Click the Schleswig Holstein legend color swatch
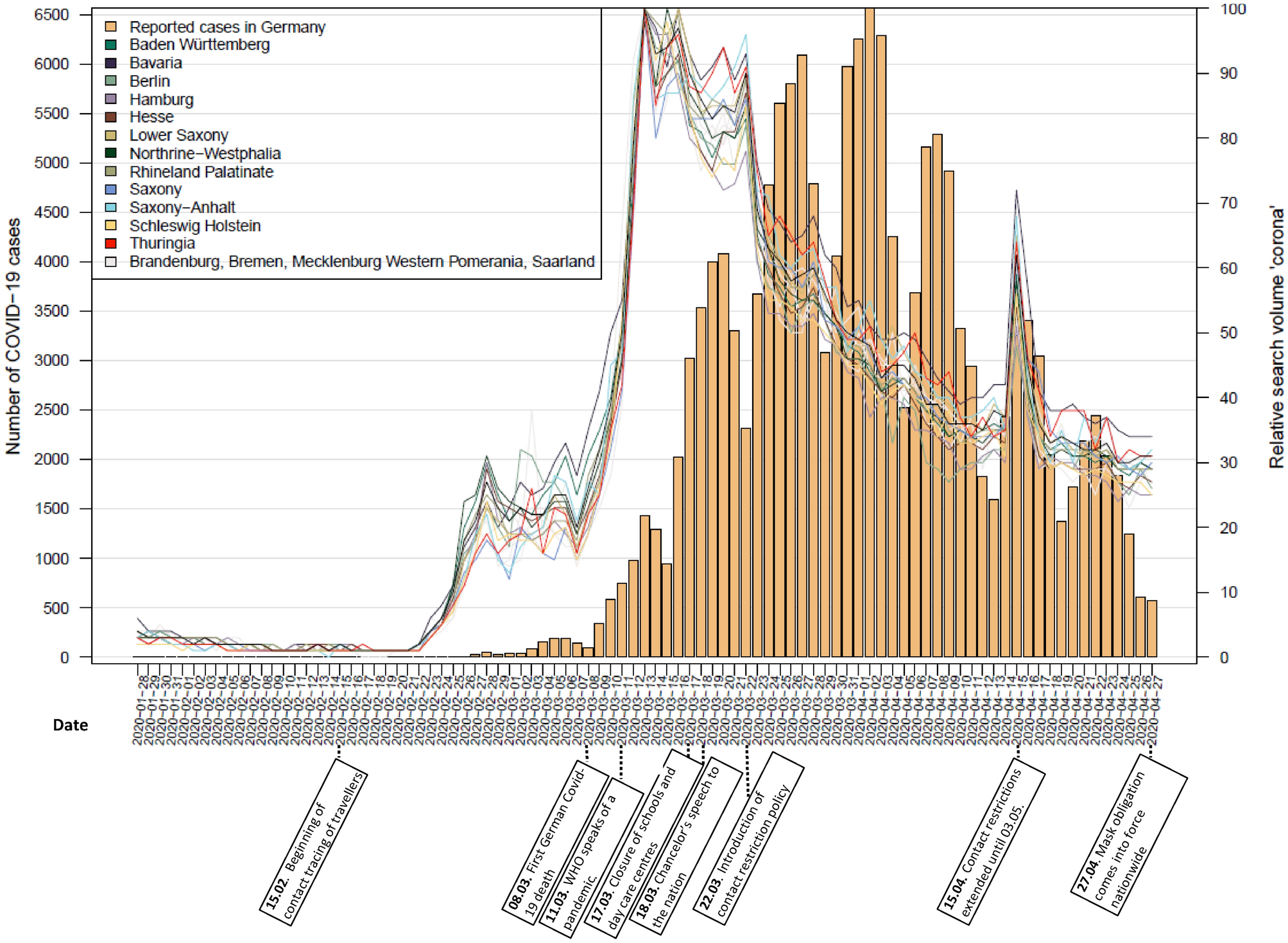The width and height of the screenshot is (1288, 943). coord(111,225)
